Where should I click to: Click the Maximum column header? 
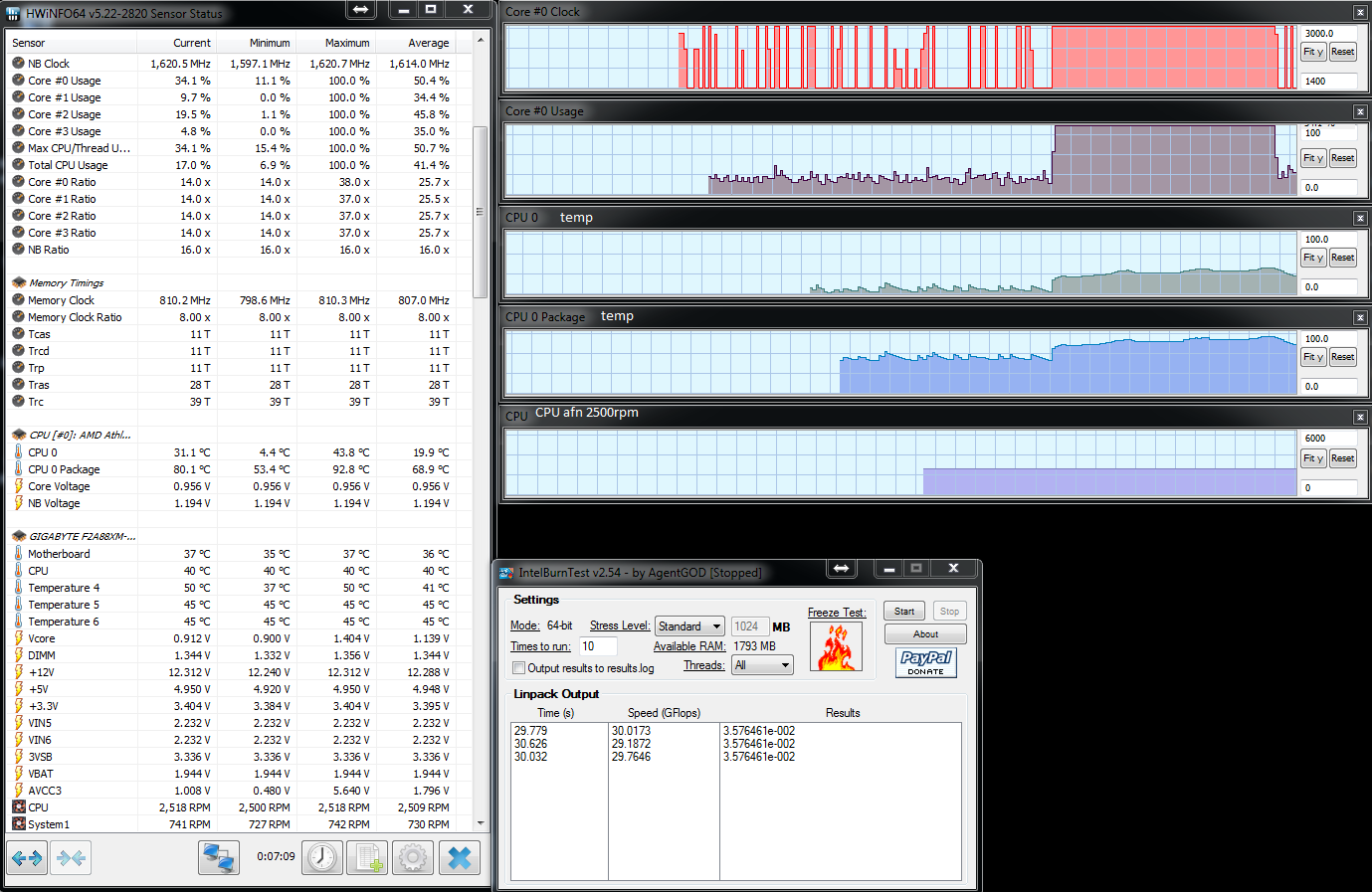tap(335, 43)
